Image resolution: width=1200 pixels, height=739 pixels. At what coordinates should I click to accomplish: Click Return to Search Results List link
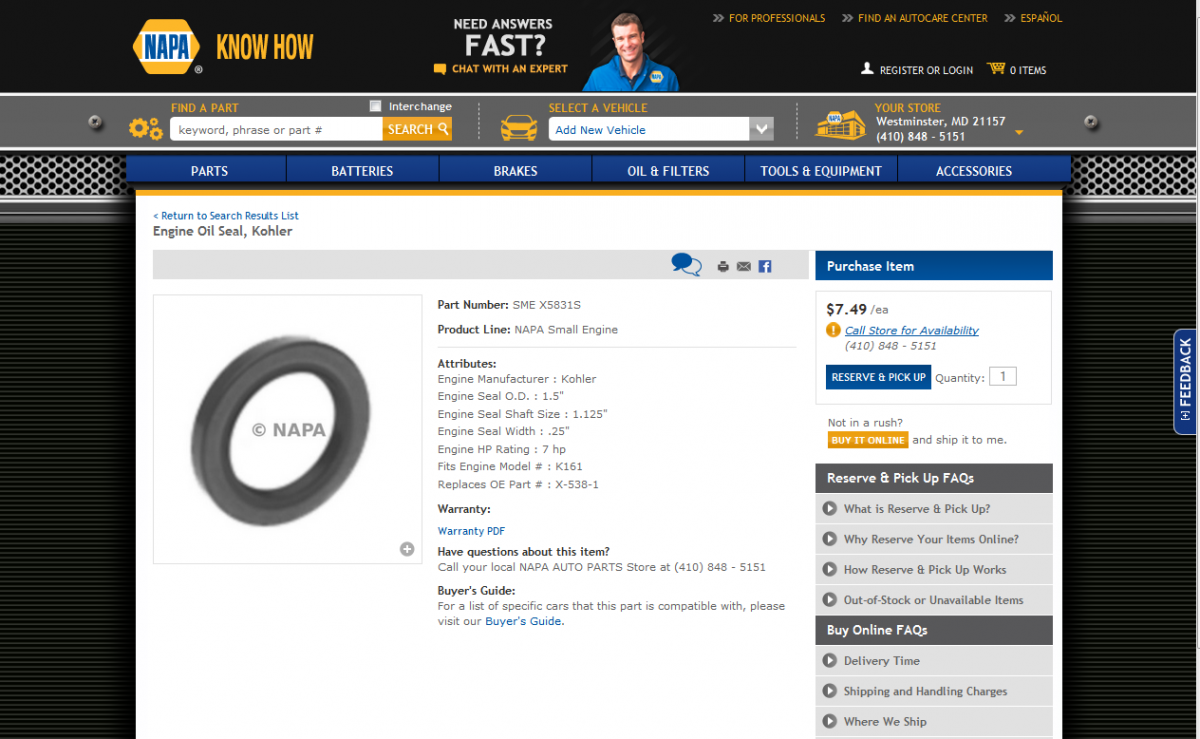point(226,215)
